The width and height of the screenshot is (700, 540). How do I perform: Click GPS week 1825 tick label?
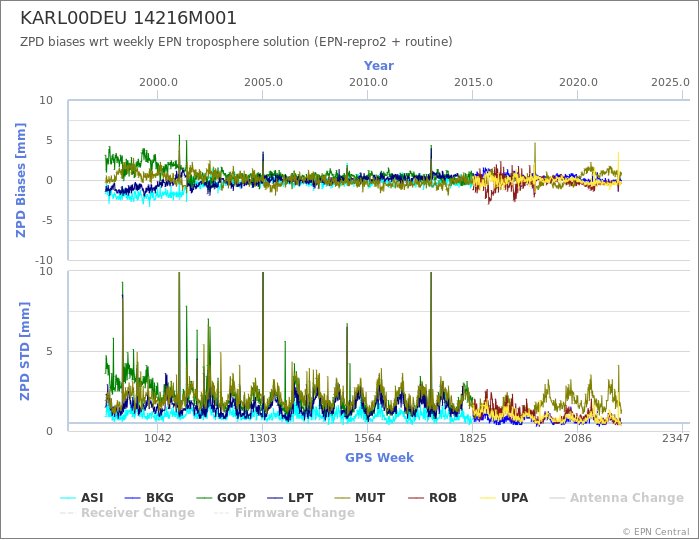click(x=473, y=438)
